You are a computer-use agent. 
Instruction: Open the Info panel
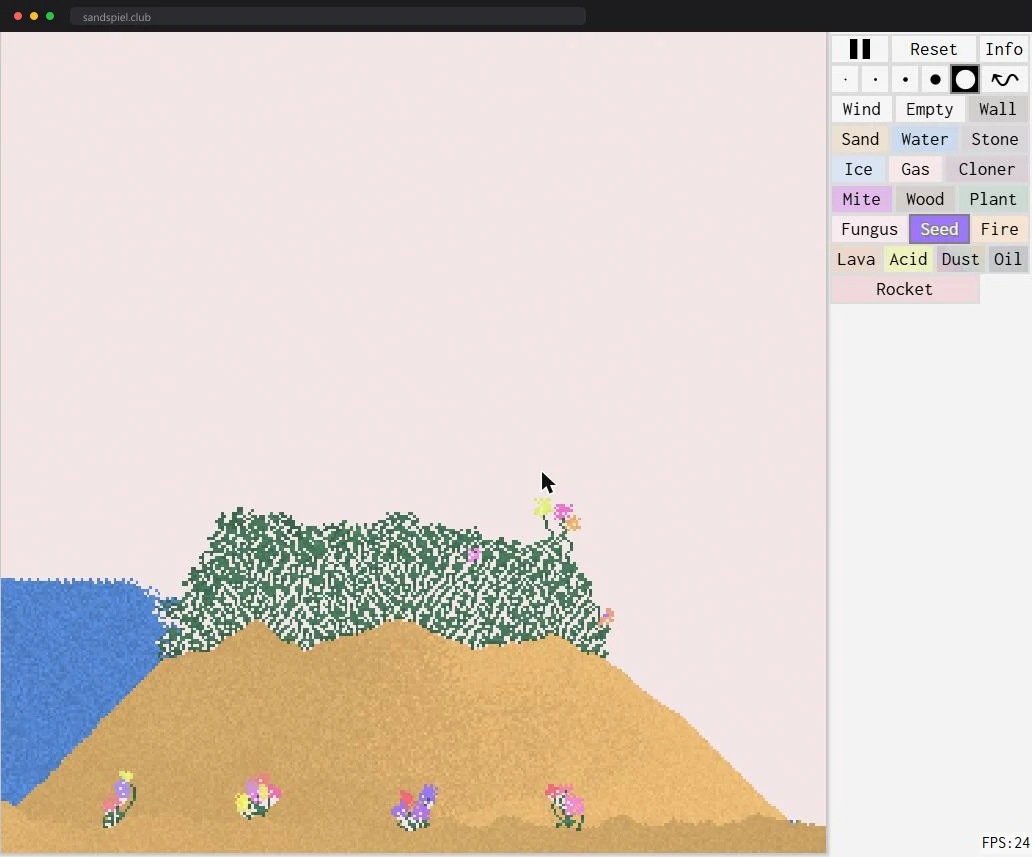[x=1004, y=49]
